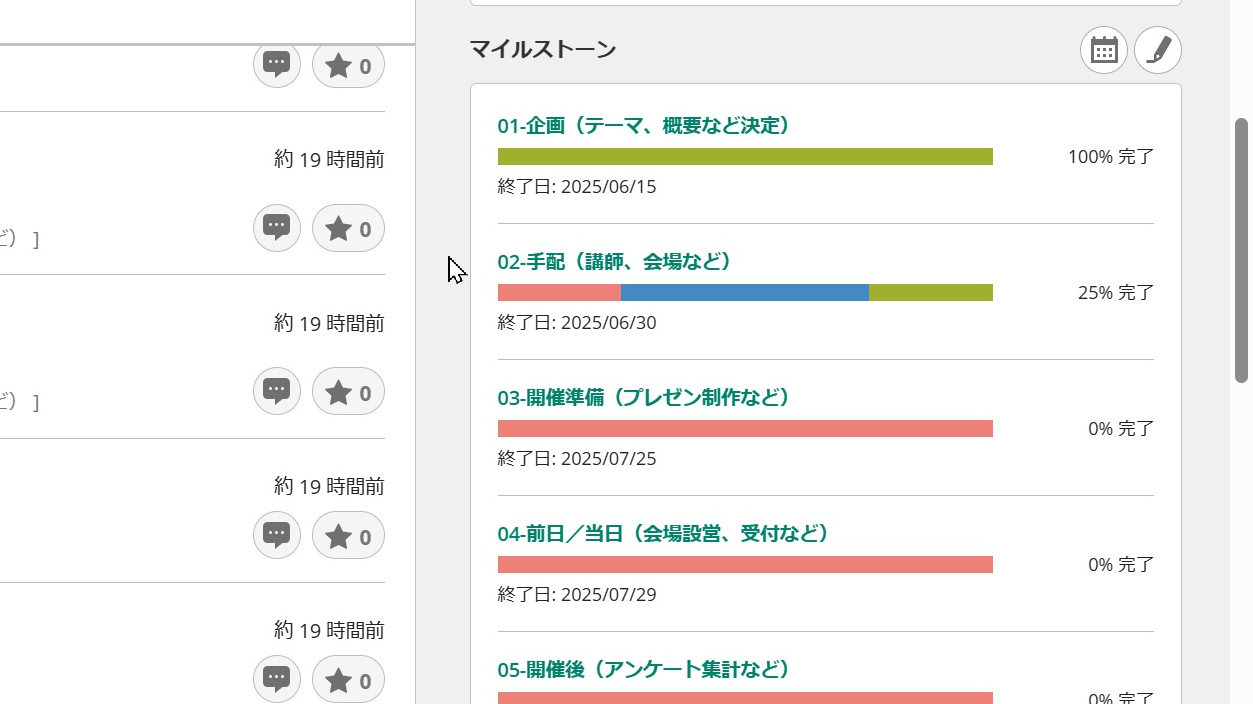Click the vertical page scrollbar thumb
The image size is (1253, 704).
[x=1241, y=250]
